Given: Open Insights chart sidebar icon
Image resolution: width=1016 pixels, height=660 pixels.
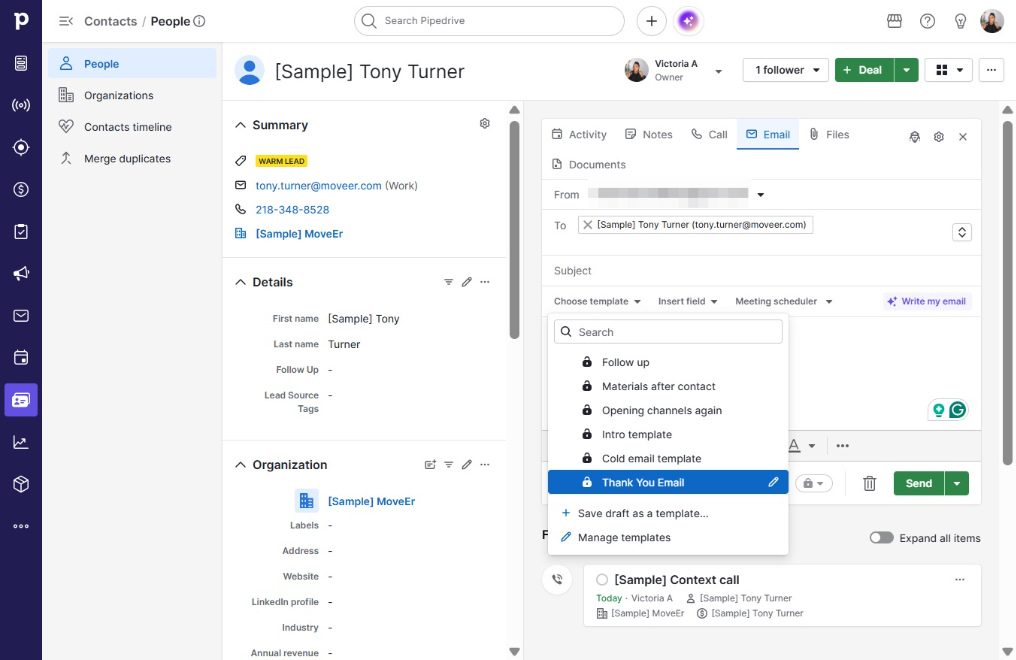Looking at the screenshot, I should (x=21, y=442).
